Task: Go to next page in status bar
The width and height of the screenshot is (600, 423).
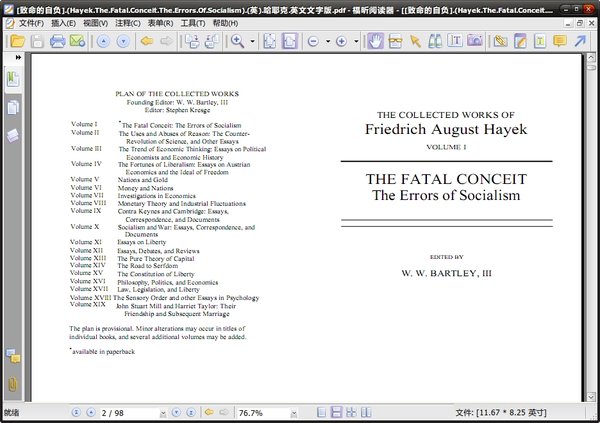Action: [x=176, y=412]
